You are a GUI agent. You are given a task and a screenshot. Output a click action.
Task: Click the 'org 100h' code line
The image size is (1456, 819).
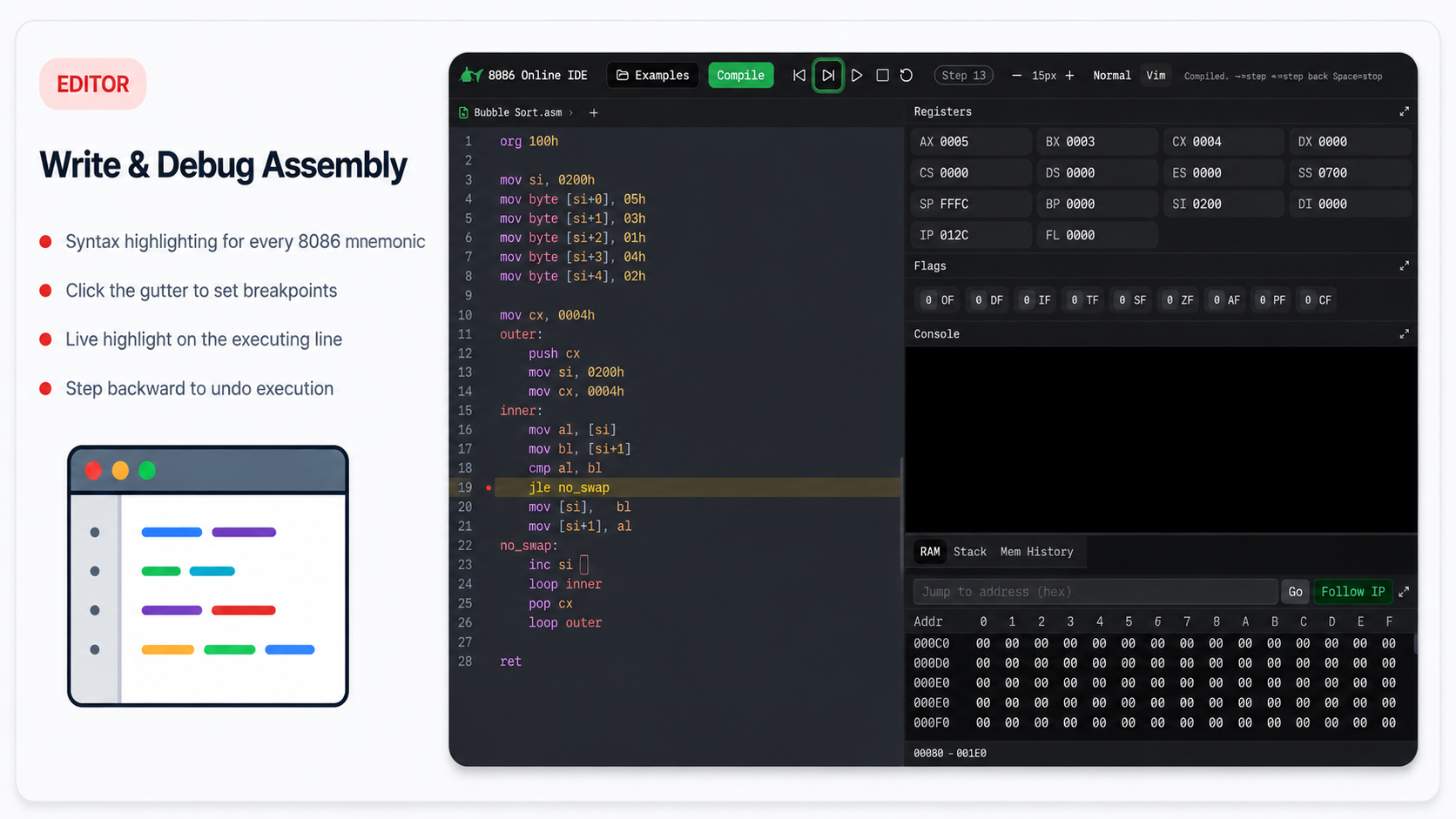(x=529, y=141)
